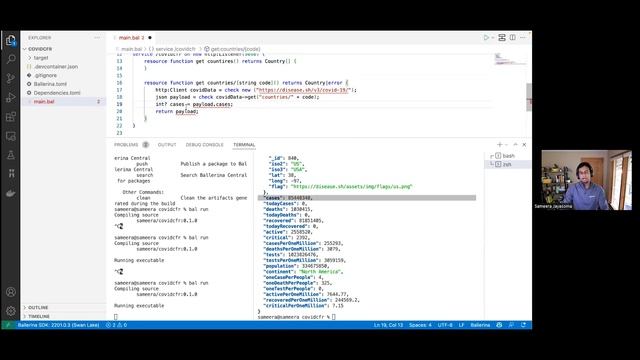The image size is (640, 360).
Task: Switch to the DEBUG CONSOLE tab
Action: click(x=204, y=145)
